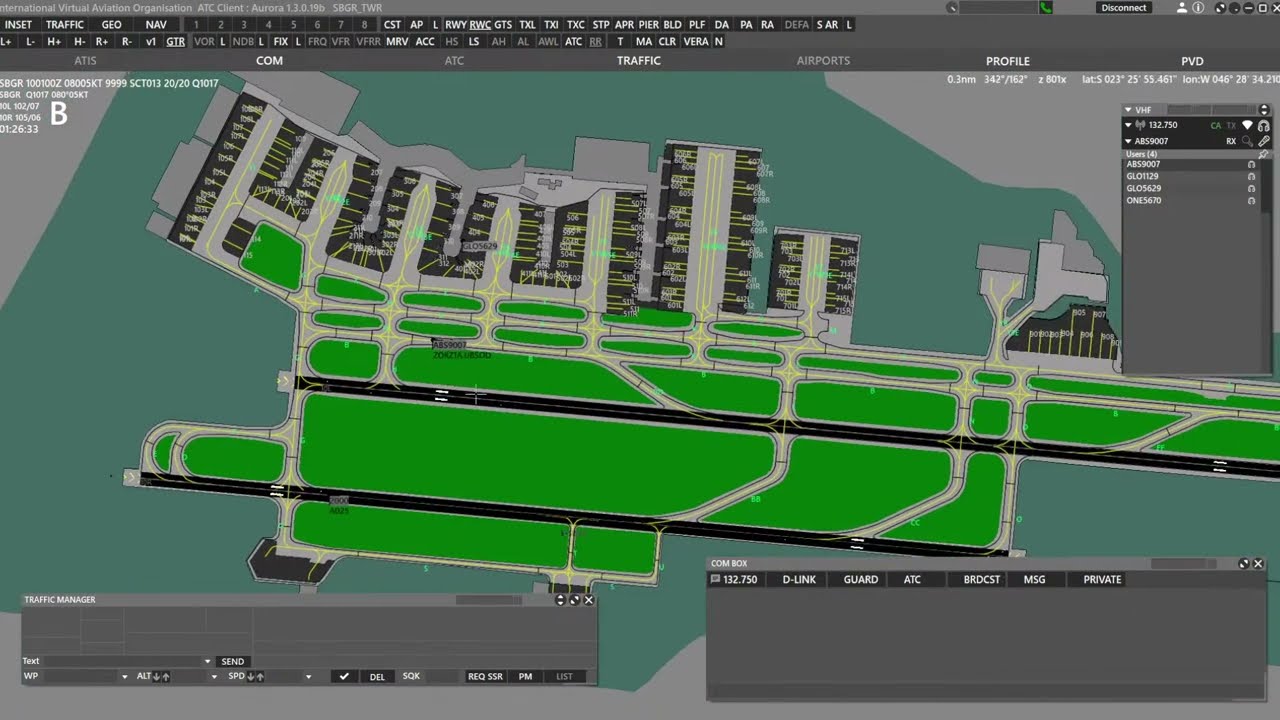Open the GEO menu
The image size is (1280, 720).
112,24
